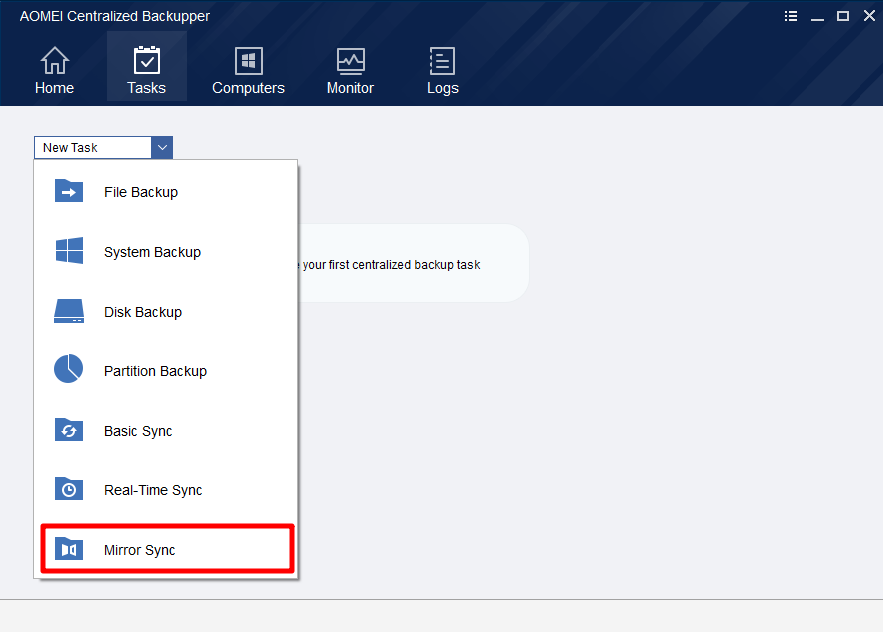The width and height of the screenshot is (883, 632).
Task: Open the title bar menu list icon
Action: click(791, 16)
